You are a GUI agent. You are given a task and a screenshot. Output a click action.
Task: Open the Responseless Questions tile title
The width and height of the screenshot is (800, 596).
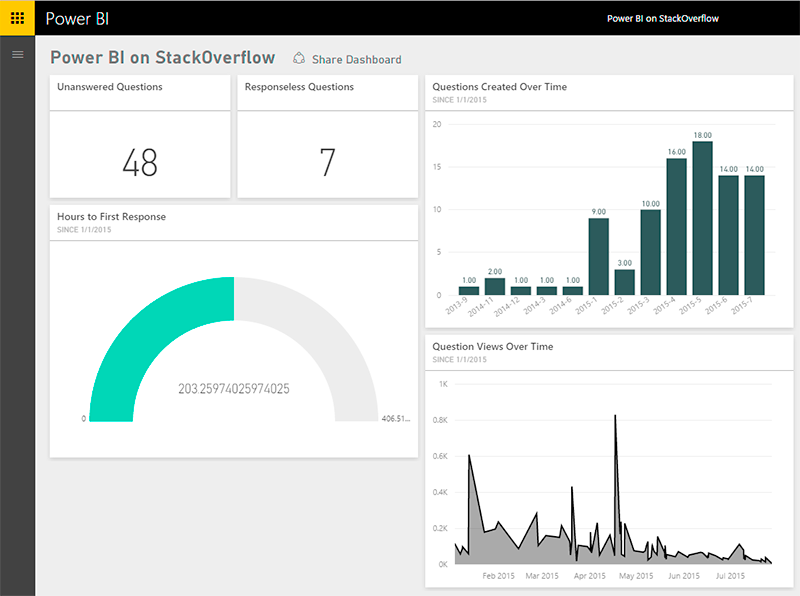pyautogui.click(x=299, y=87)
